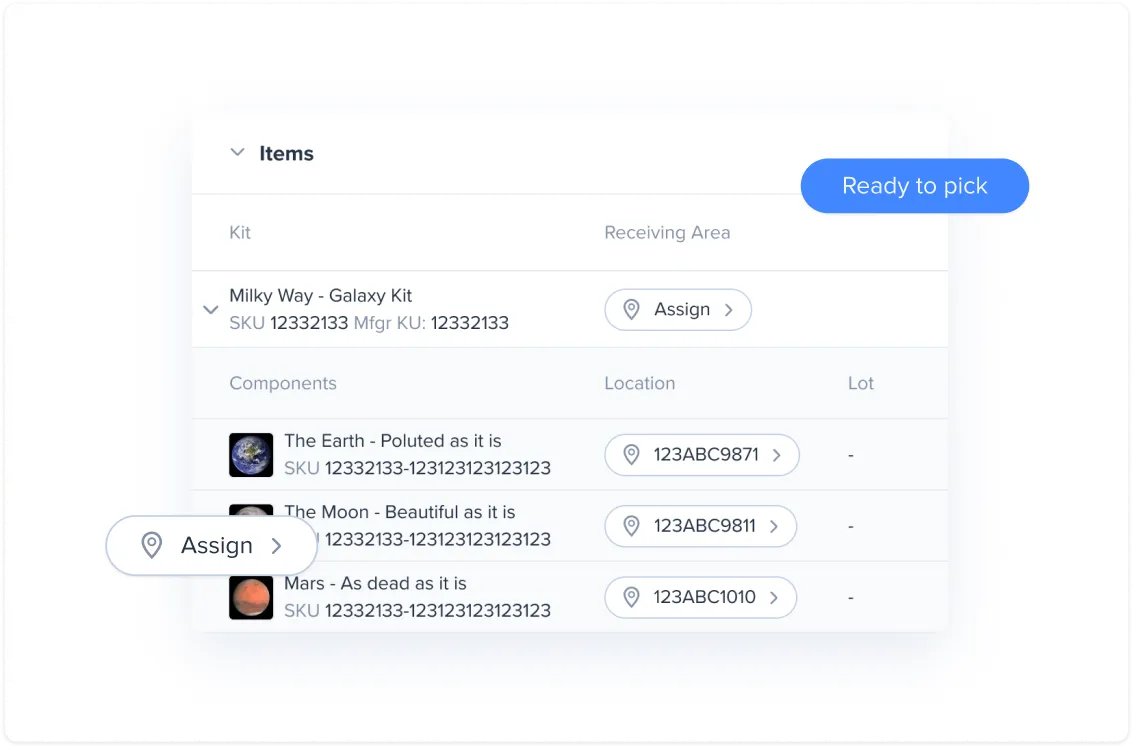Click the Location column header
Image resolution: width=1134 pixels, height=748 pixels.
tap(639, 383)
